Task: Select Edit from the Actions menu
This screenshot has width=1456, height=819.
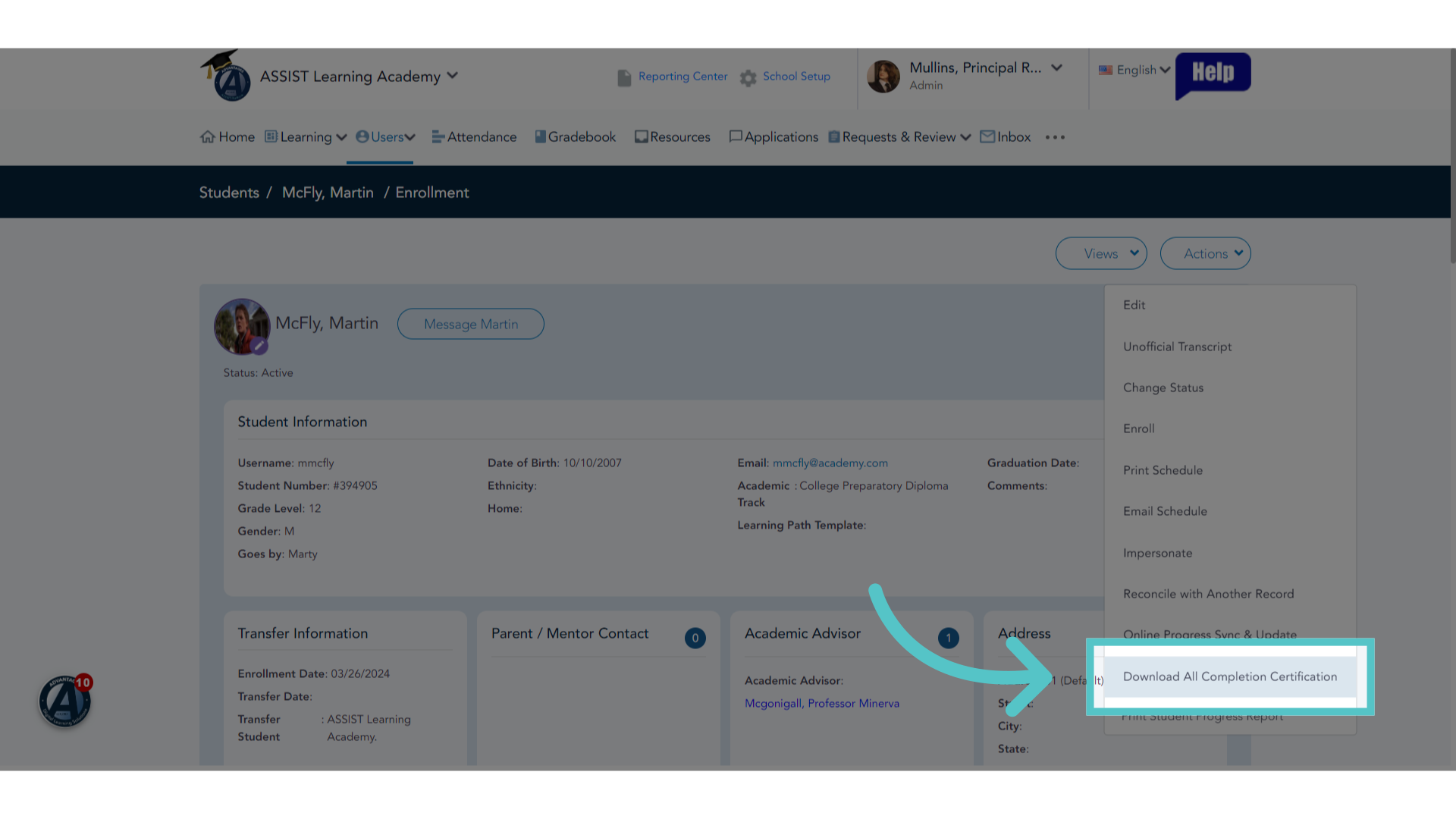Action: (x=1230, y=305)
